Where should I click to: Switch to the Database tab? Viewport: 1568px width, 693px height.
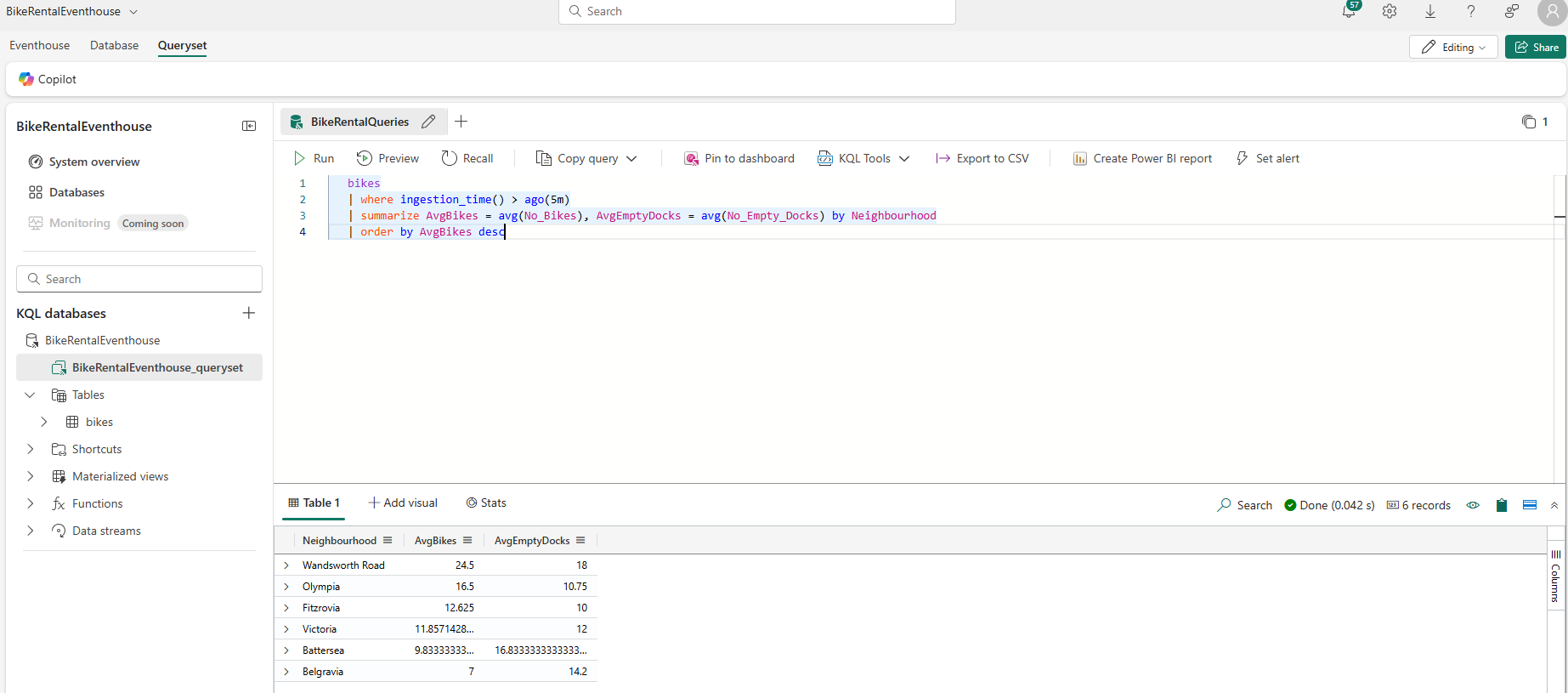(114, 45)
